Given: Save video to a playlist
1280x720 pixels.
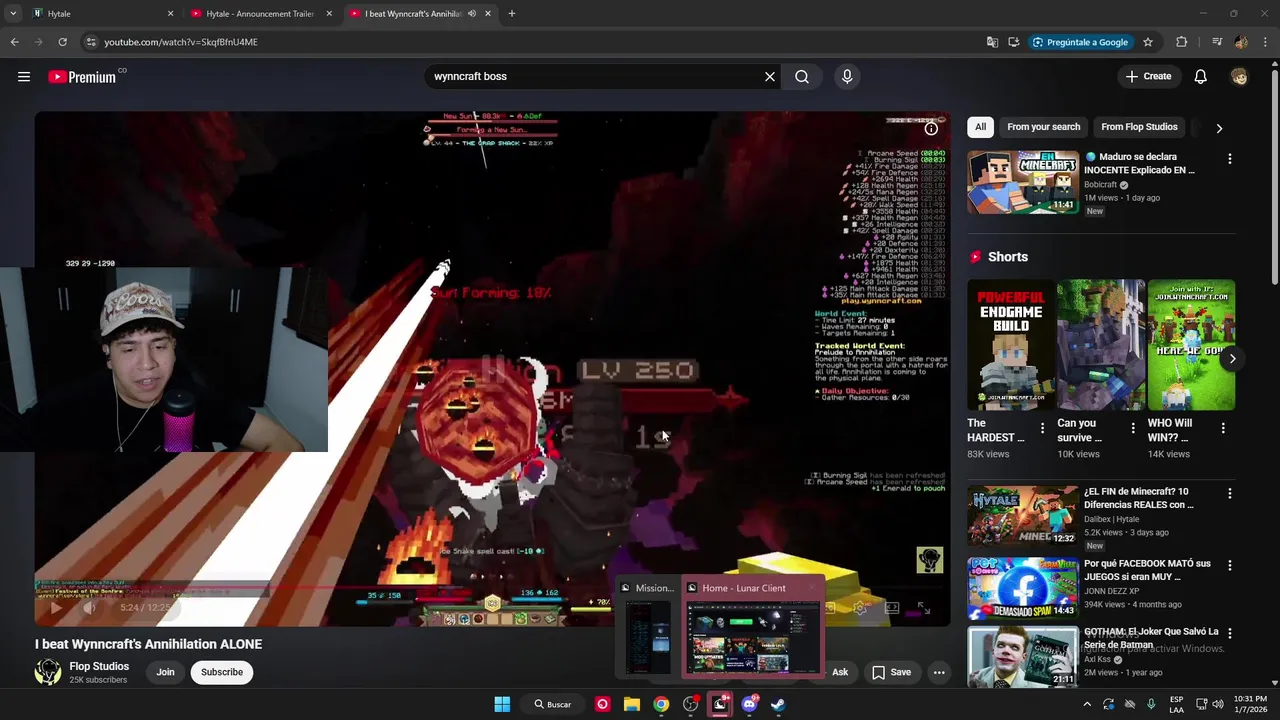Looking at the screenshot, I should (891, 672).
